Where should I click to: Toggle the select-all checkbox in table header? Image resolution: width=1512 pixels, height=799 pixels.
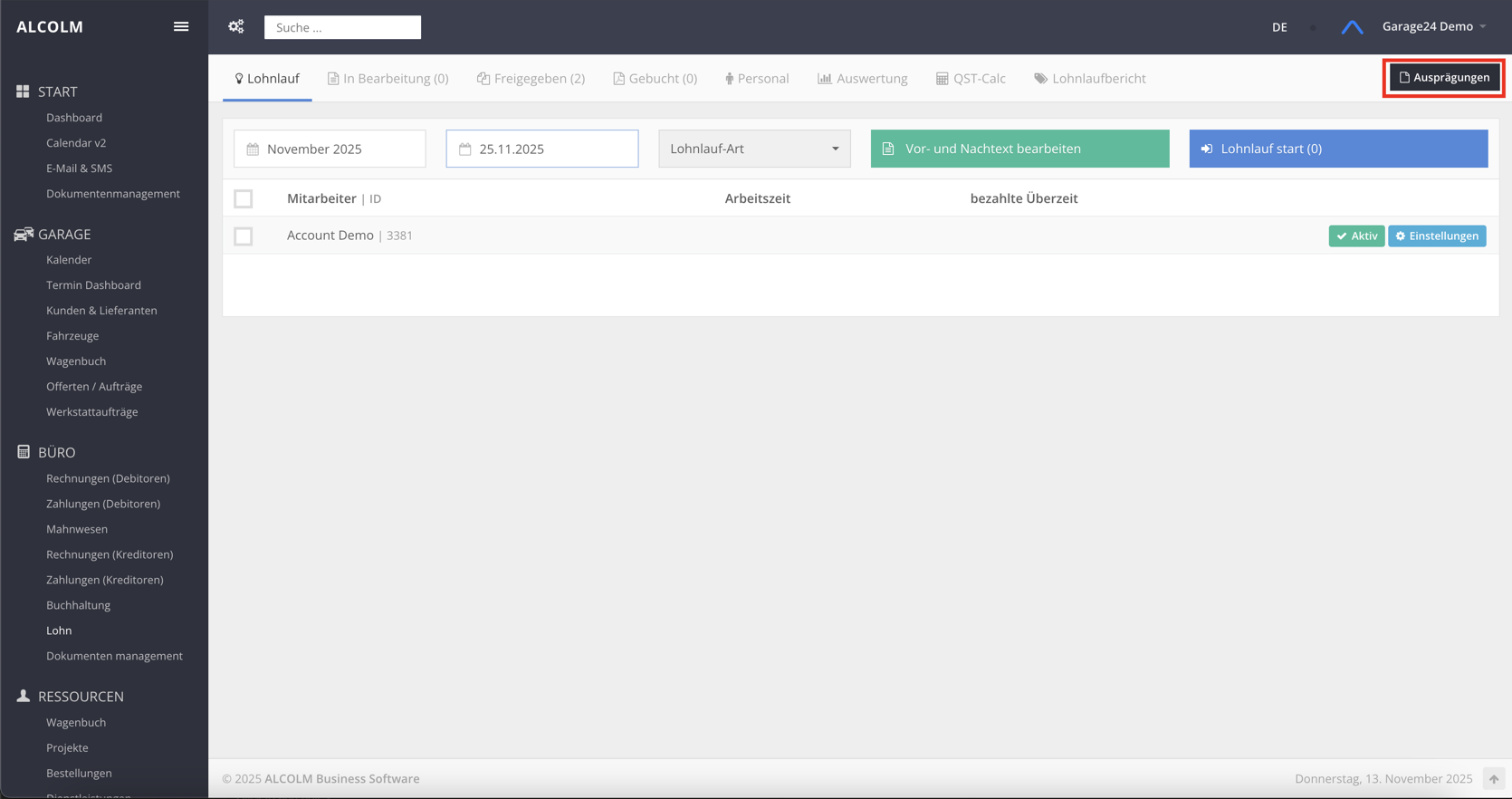tap(244, 198)
